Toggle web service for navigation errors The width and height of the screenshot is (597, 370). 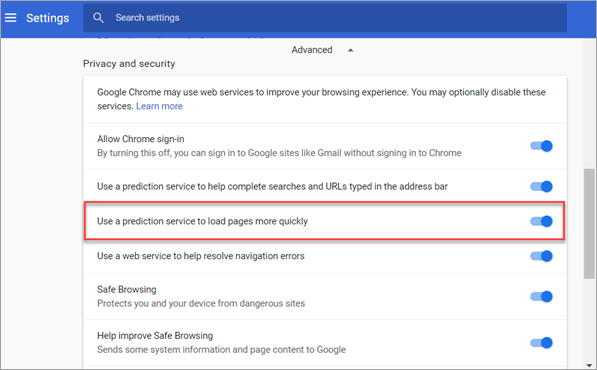[x=541, y=256]
